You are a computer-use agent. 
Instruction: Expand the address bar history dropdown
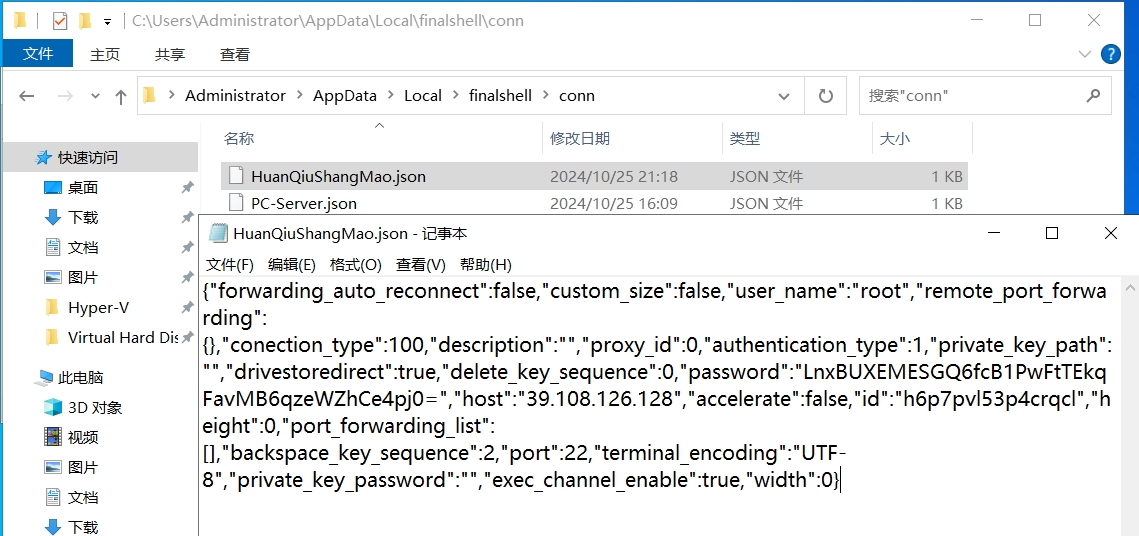click(x=784, y=96)
